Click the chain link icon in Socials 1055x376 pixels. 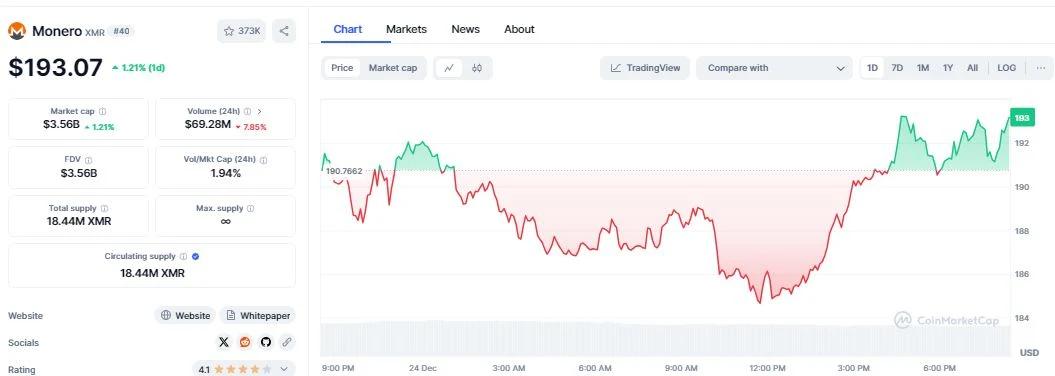(x=287, y=342)
